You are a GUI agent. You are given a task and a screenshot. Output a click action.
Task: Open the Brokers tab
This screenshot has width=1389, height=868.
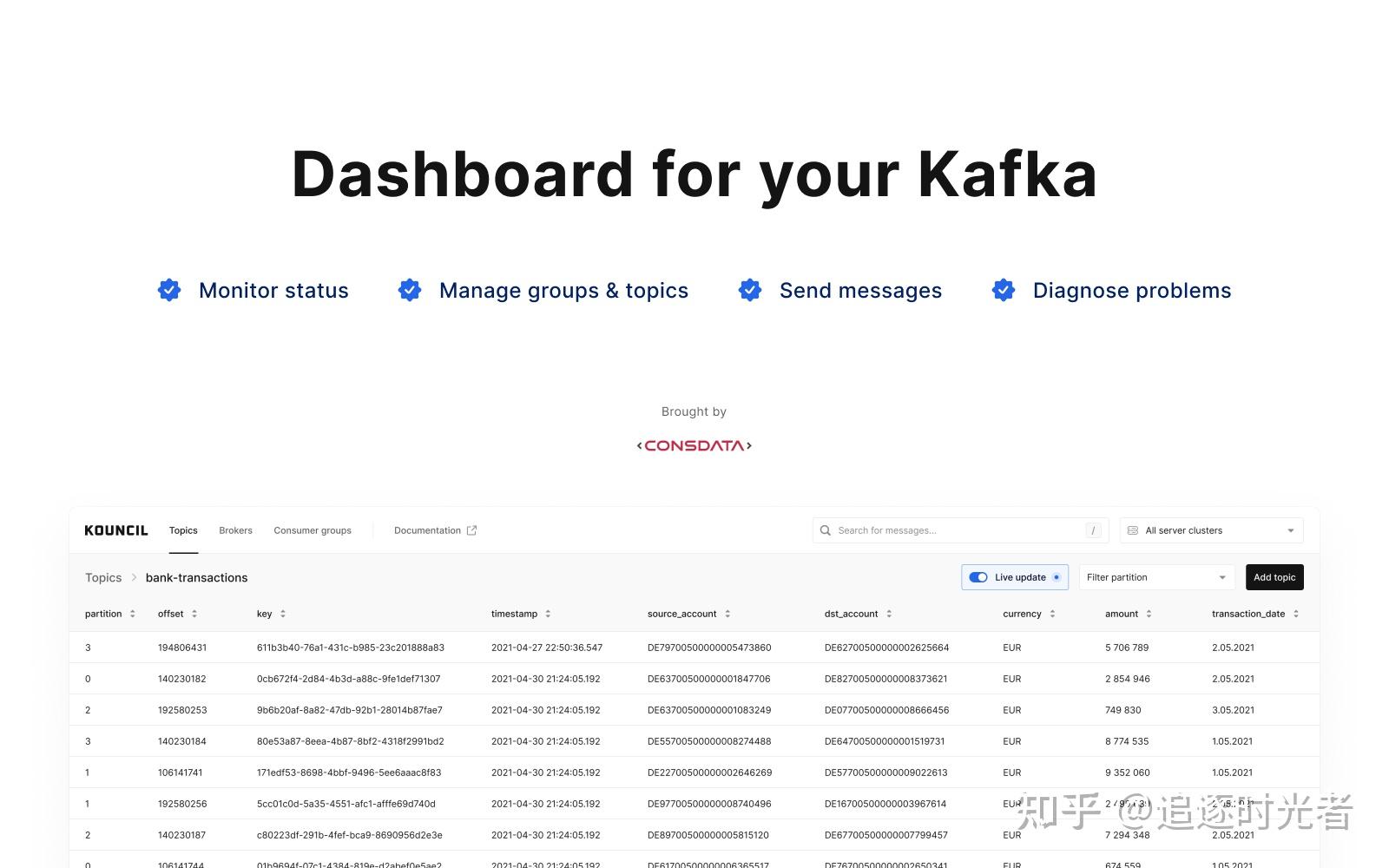(x=235, y=530)
